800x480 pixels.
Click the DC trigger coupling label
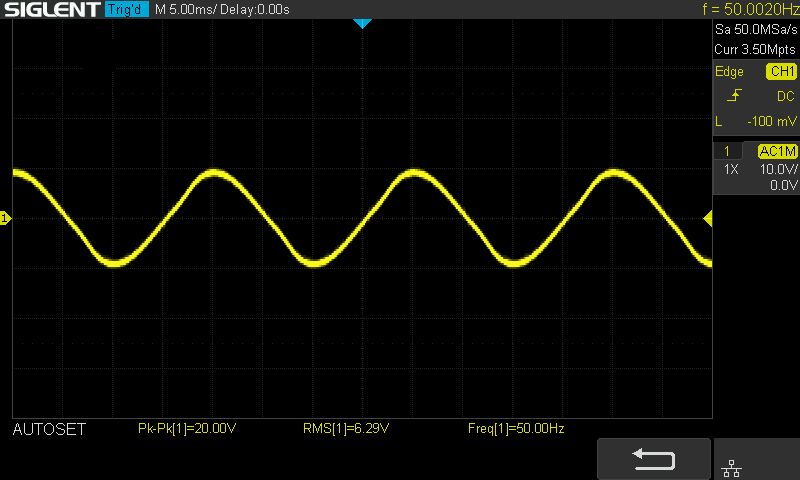click(x=786, y=96)
